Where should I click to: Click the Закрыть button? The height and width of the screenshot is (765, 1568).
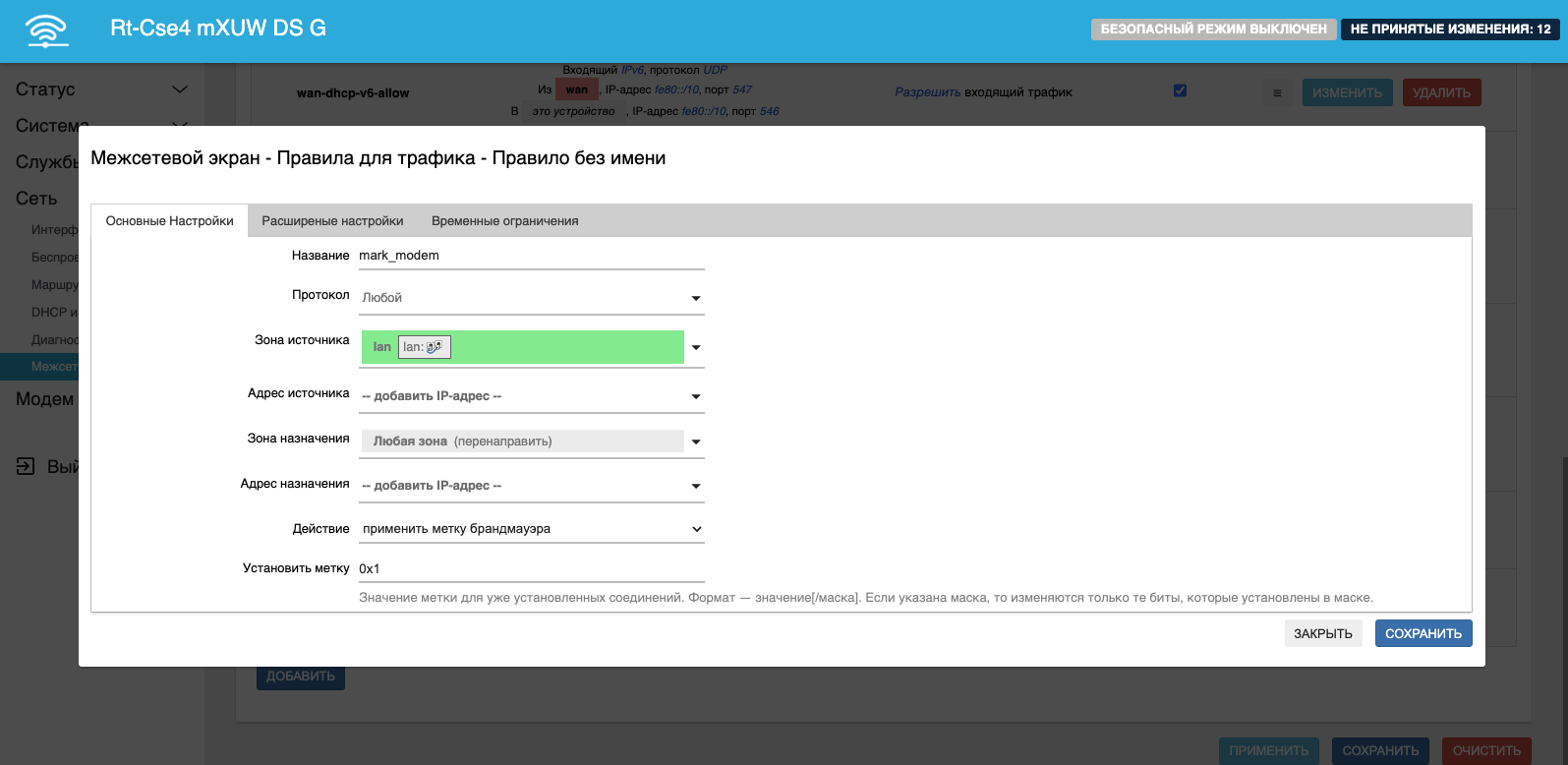[1322, 633]
